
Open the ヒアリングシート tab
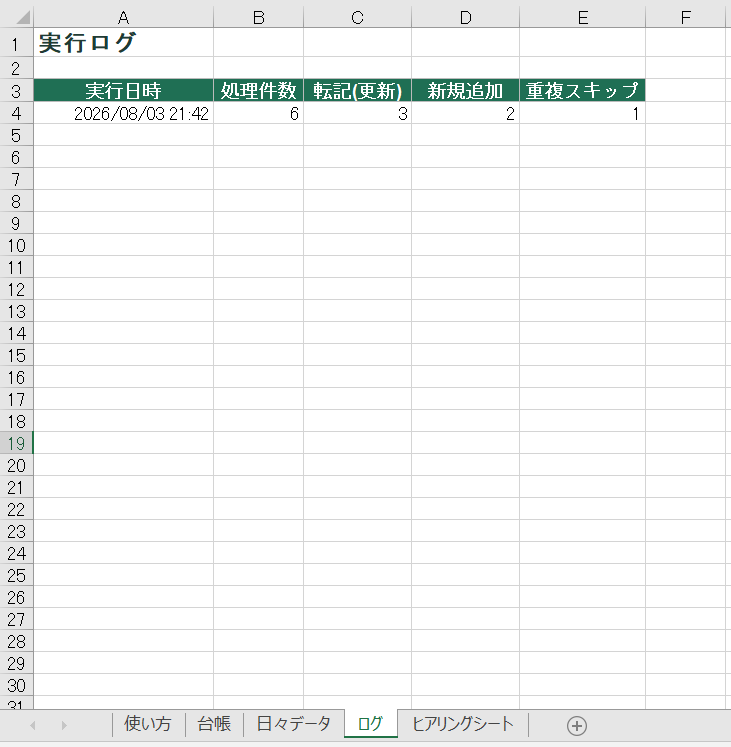463,724
